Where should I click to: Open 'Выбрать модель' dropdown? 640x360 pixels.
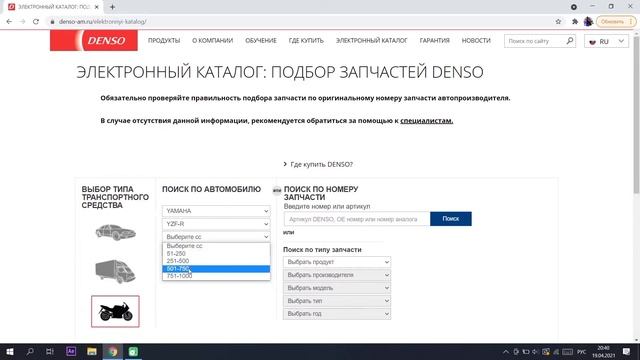pos(337,288)
